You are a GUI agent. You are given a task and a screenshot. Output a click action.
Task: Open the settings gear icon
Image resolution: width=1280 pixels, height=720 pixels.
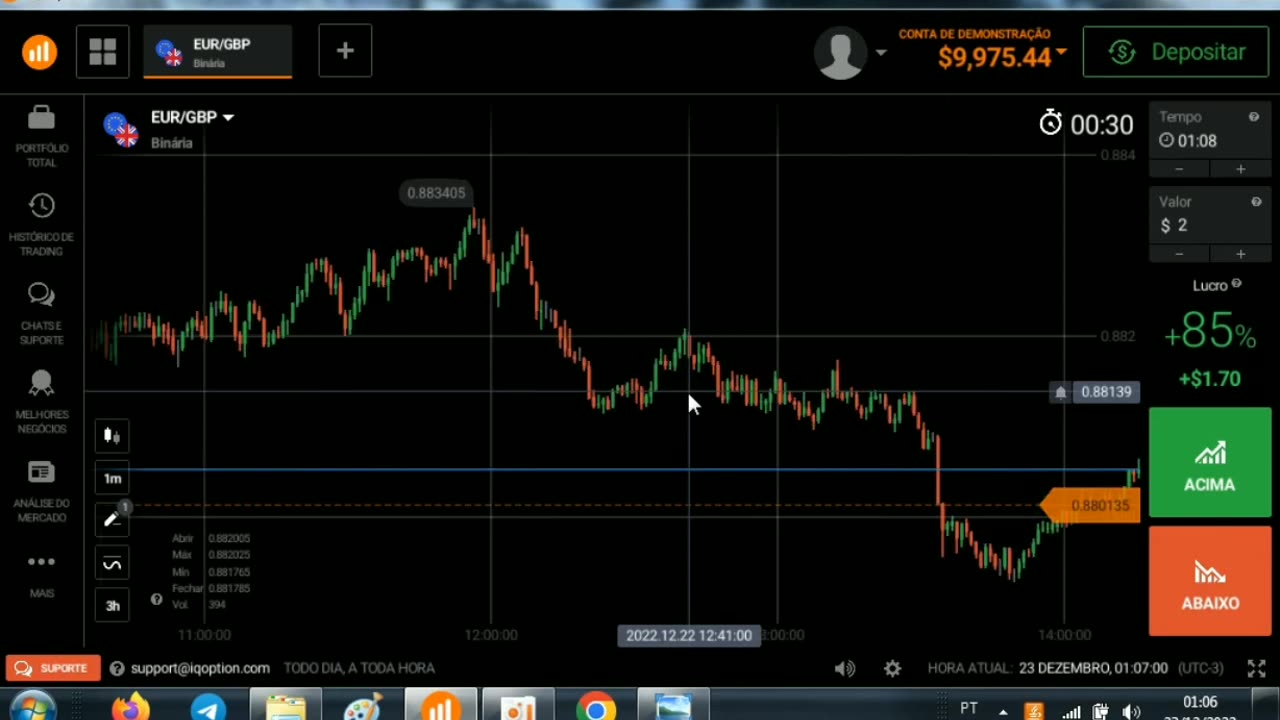point(892,669)
